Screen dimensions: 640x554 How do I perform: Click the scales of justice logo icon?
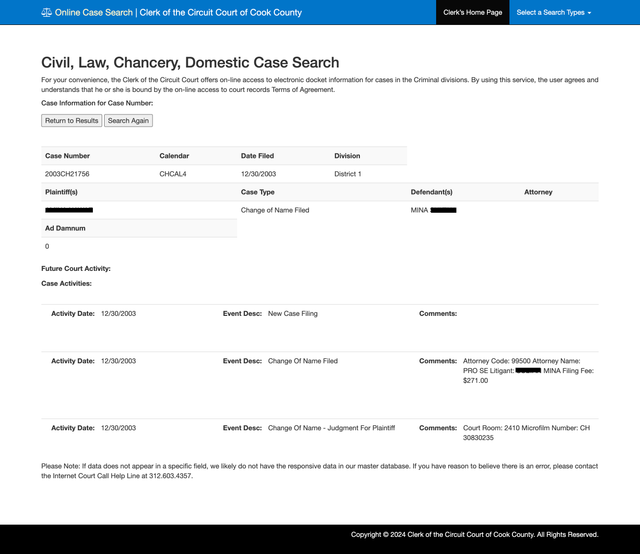[x=47, y=13]
